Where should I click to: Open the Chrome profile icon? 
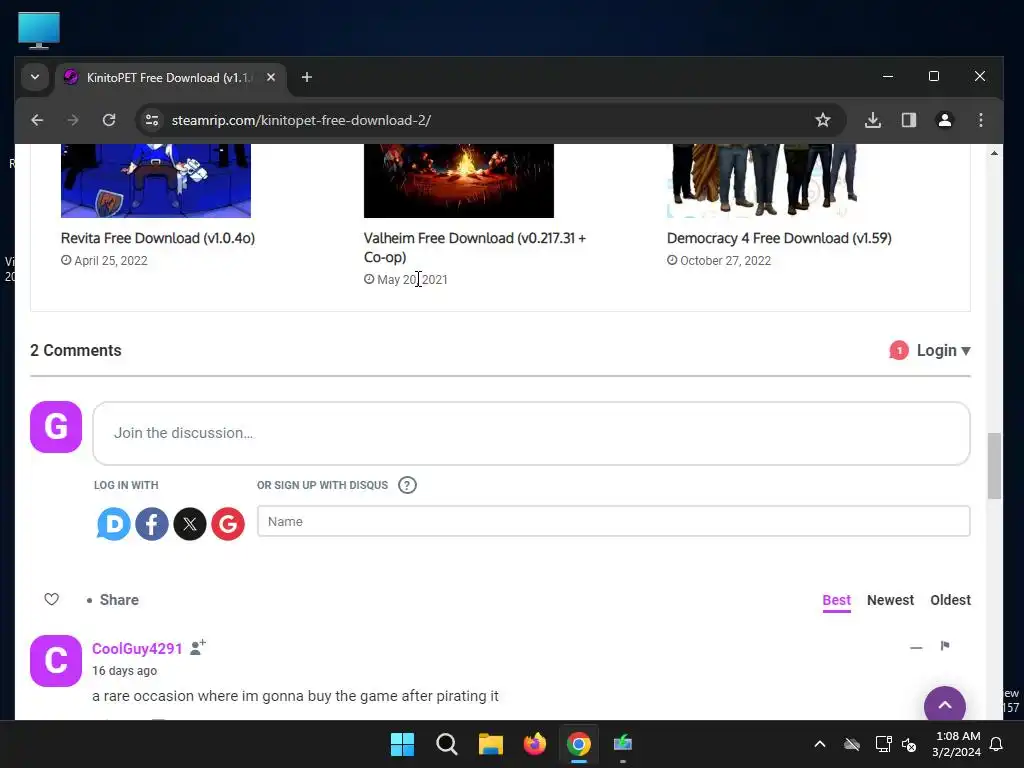[x=945, y=120]
